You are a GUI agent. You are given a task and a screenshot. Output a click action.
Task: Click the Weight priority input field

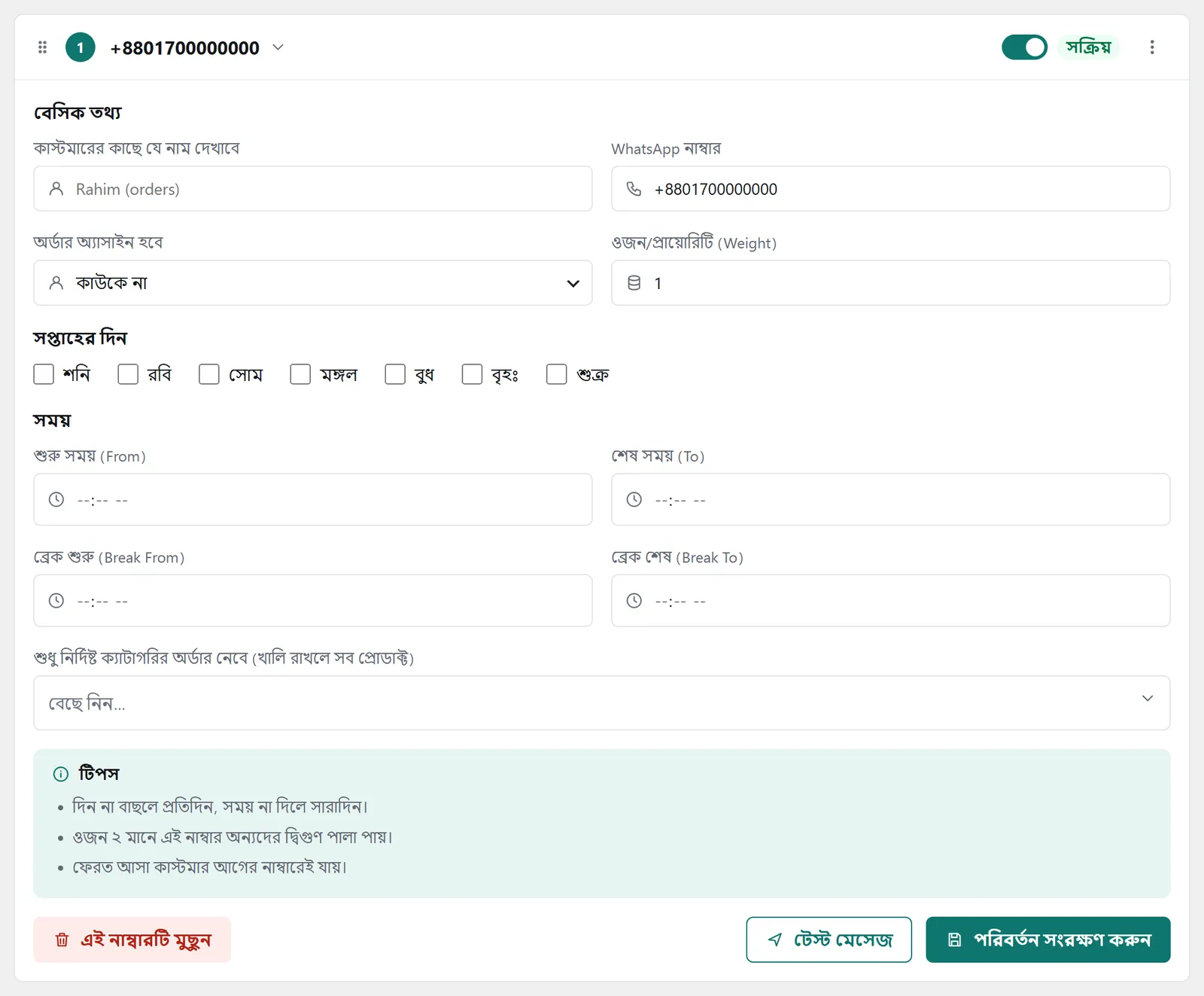(x=891, y=283)
